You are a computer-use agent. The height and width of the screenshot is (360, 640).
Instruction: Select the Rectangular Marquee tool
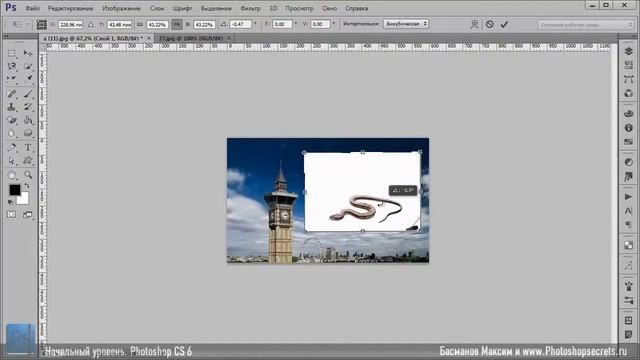click(x=12, y=53)
